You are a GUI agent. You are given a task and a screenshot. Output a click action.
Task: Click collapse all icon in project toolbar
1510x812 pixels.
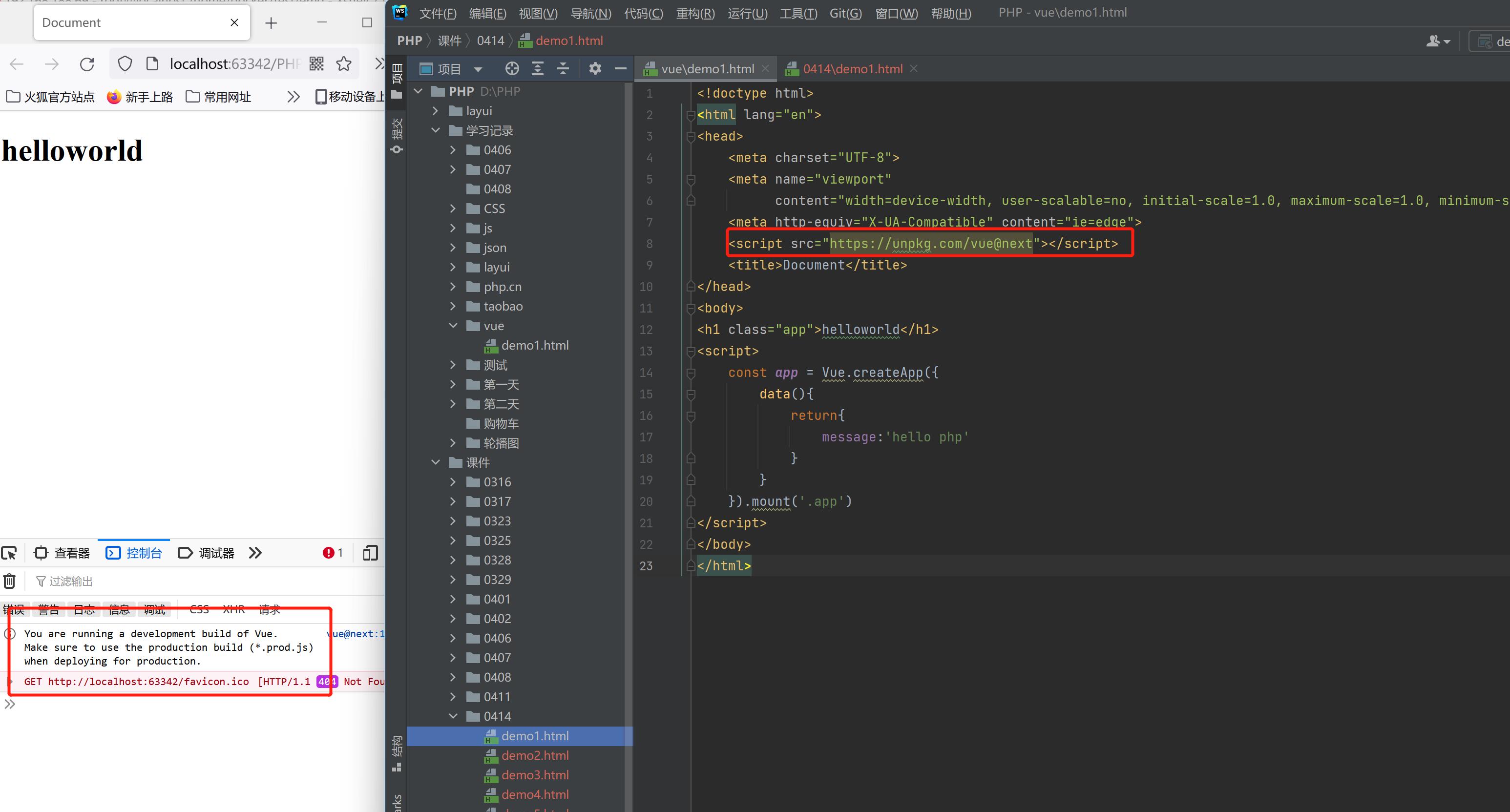pos(563,68)
